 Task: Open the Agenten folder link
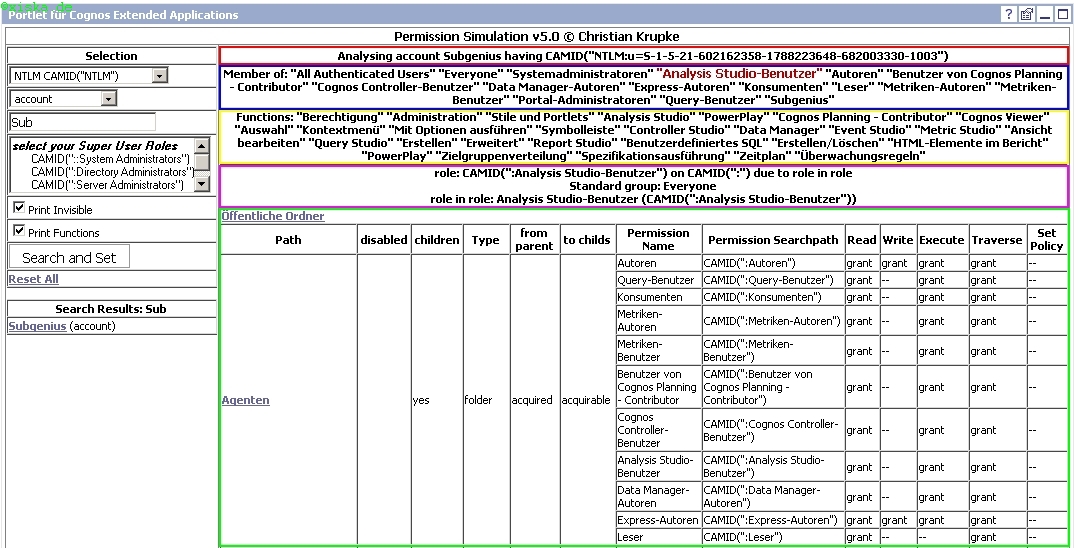245,400
